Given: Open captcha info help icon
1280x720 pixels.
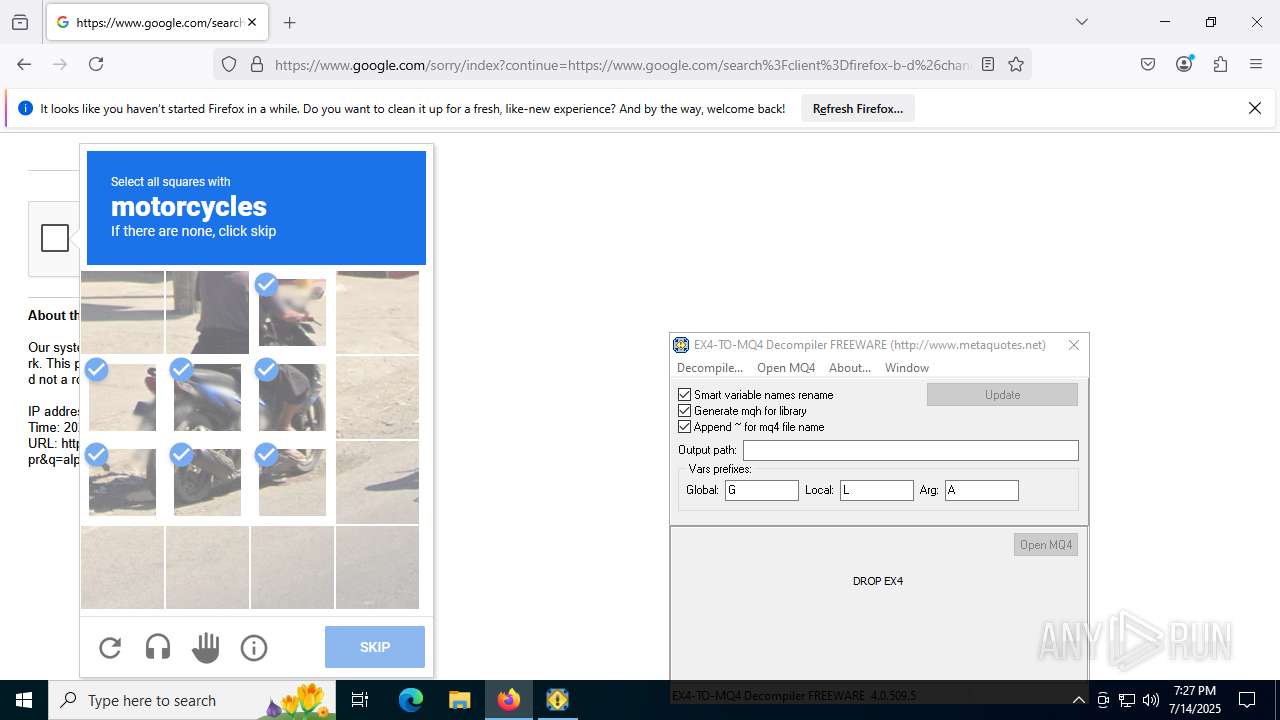Looking at the screenshot, I should (x=254, y=648).
